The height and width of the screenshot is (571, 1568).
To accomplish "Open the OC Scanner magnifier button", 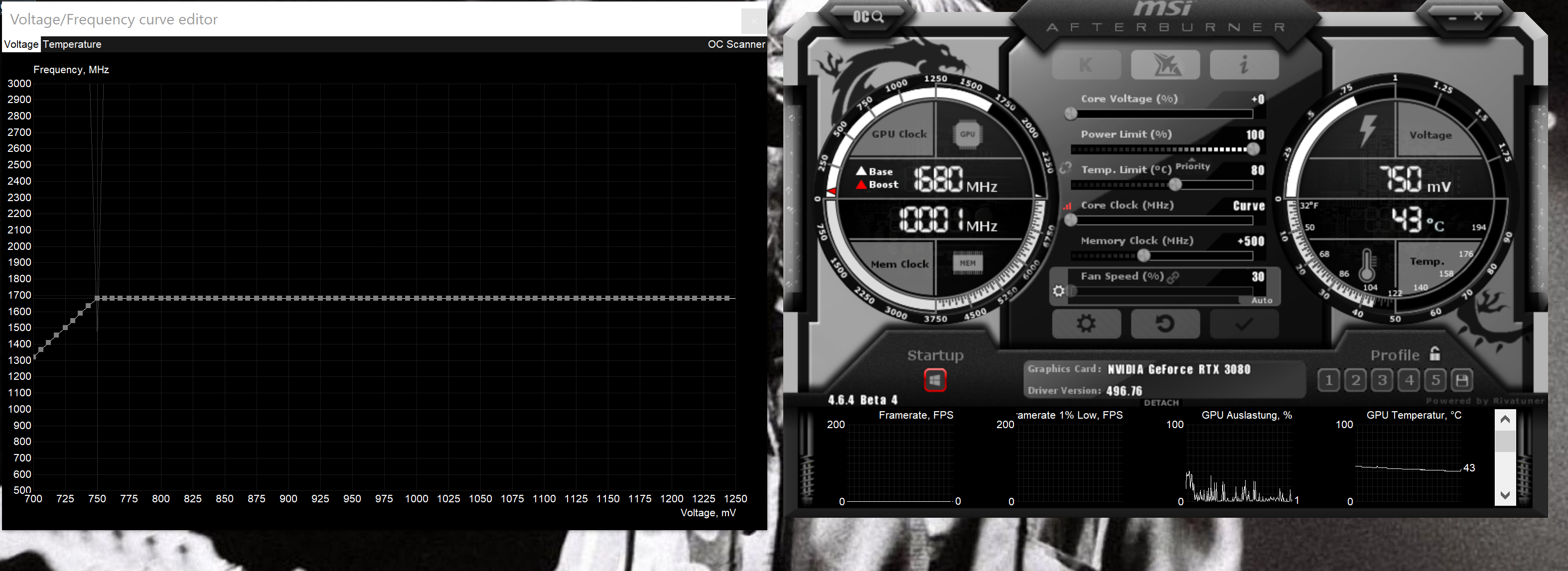I will [867, 16].
